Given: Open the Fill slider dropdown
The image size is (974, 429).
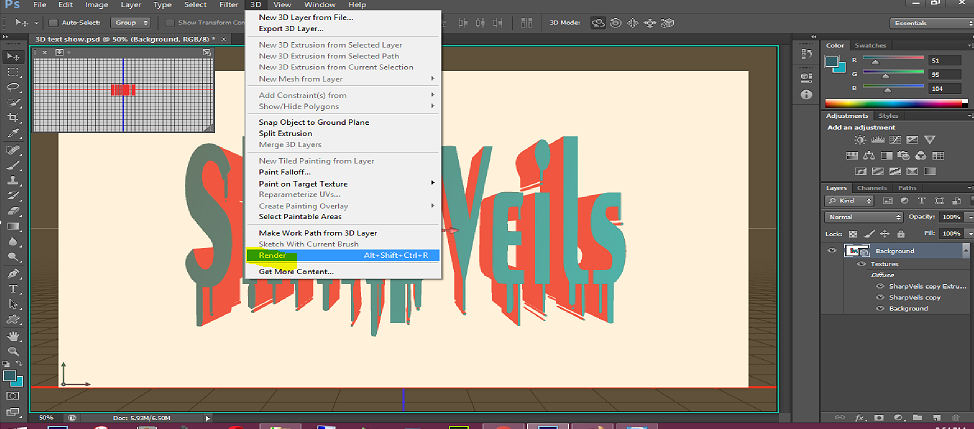Looking at the screenshot, I should [x=967, y=234].
